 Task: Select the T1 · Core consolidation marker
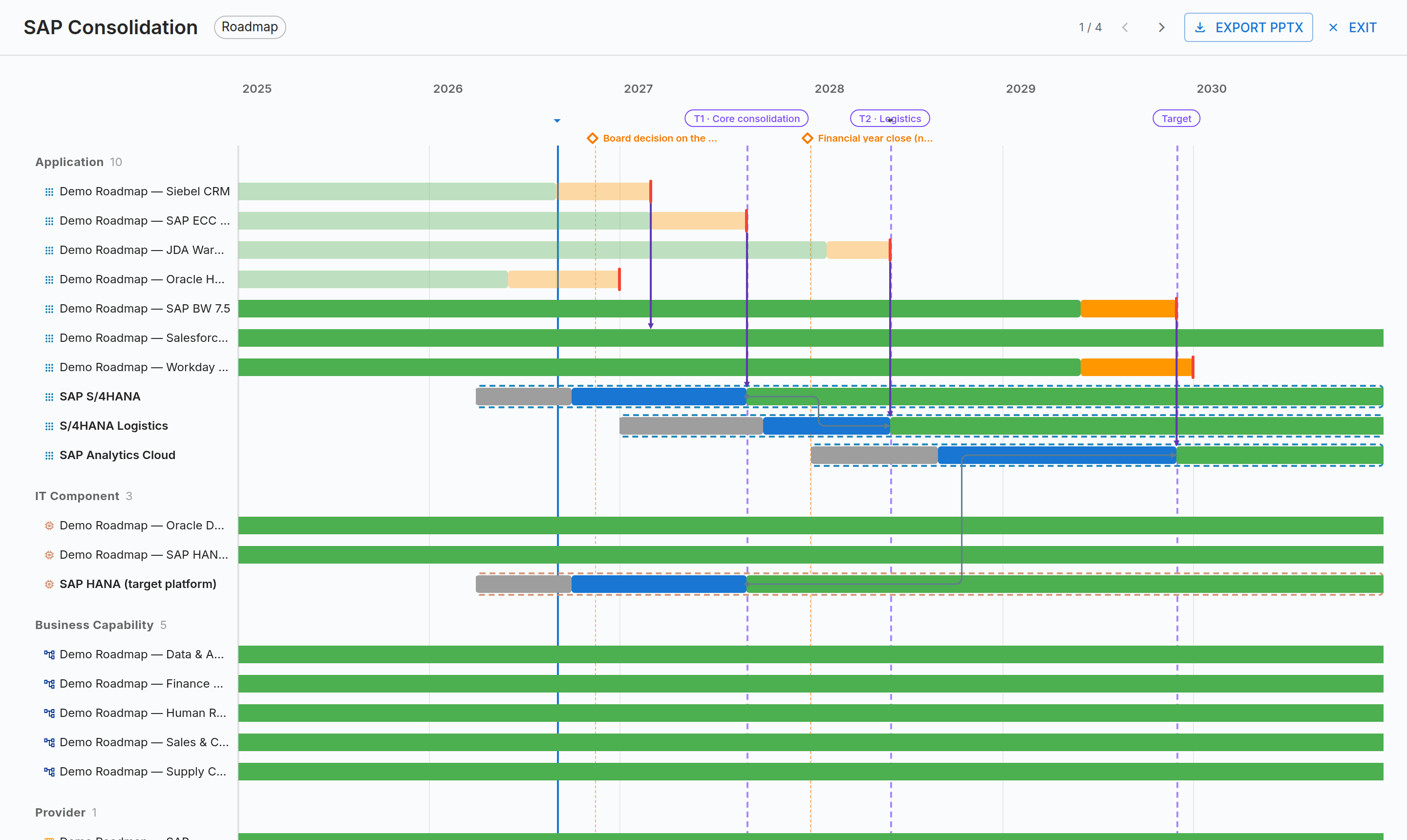[x=746, y=118]
